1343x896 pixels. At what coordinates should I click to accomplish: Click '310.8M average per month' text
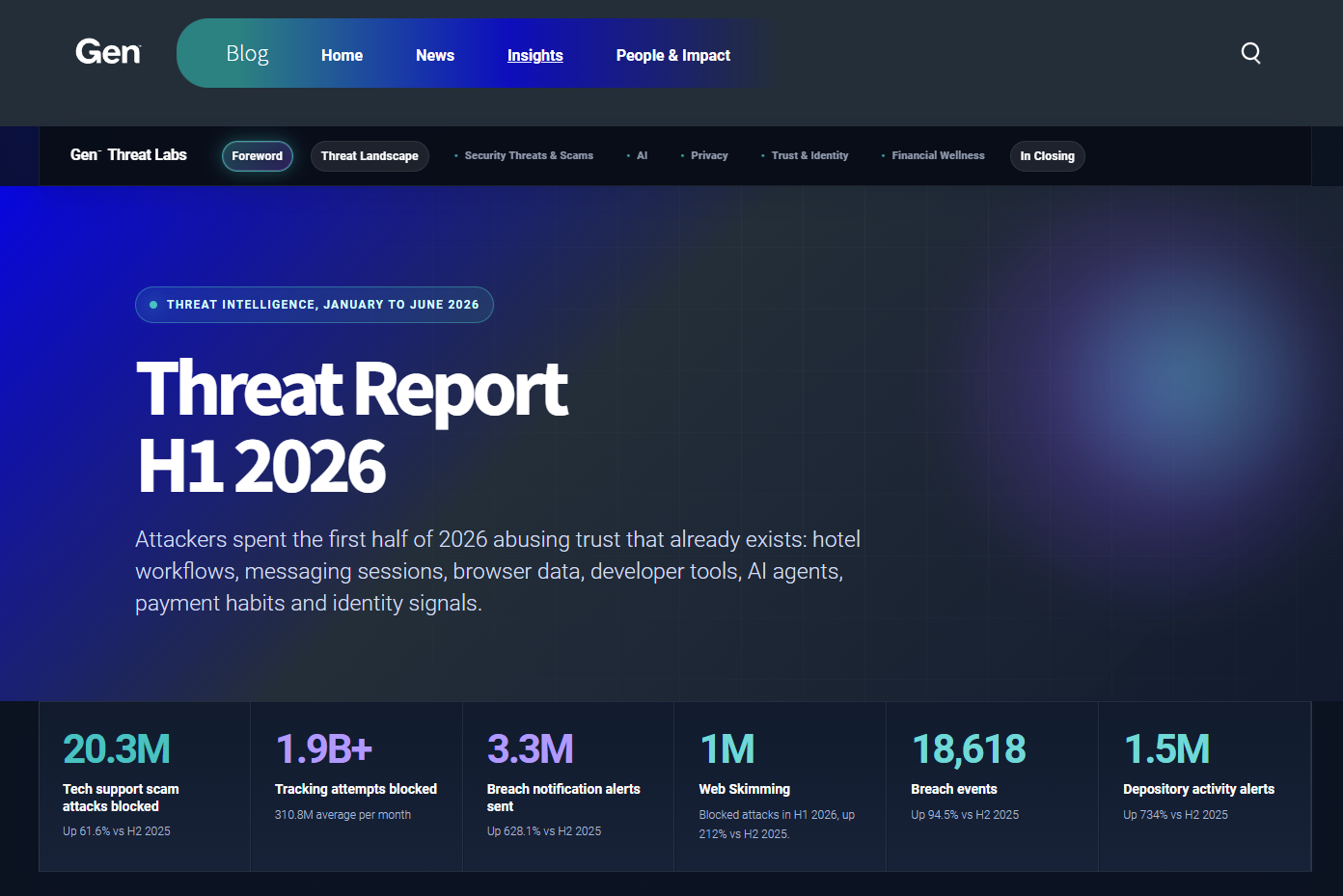pos(343,815)
